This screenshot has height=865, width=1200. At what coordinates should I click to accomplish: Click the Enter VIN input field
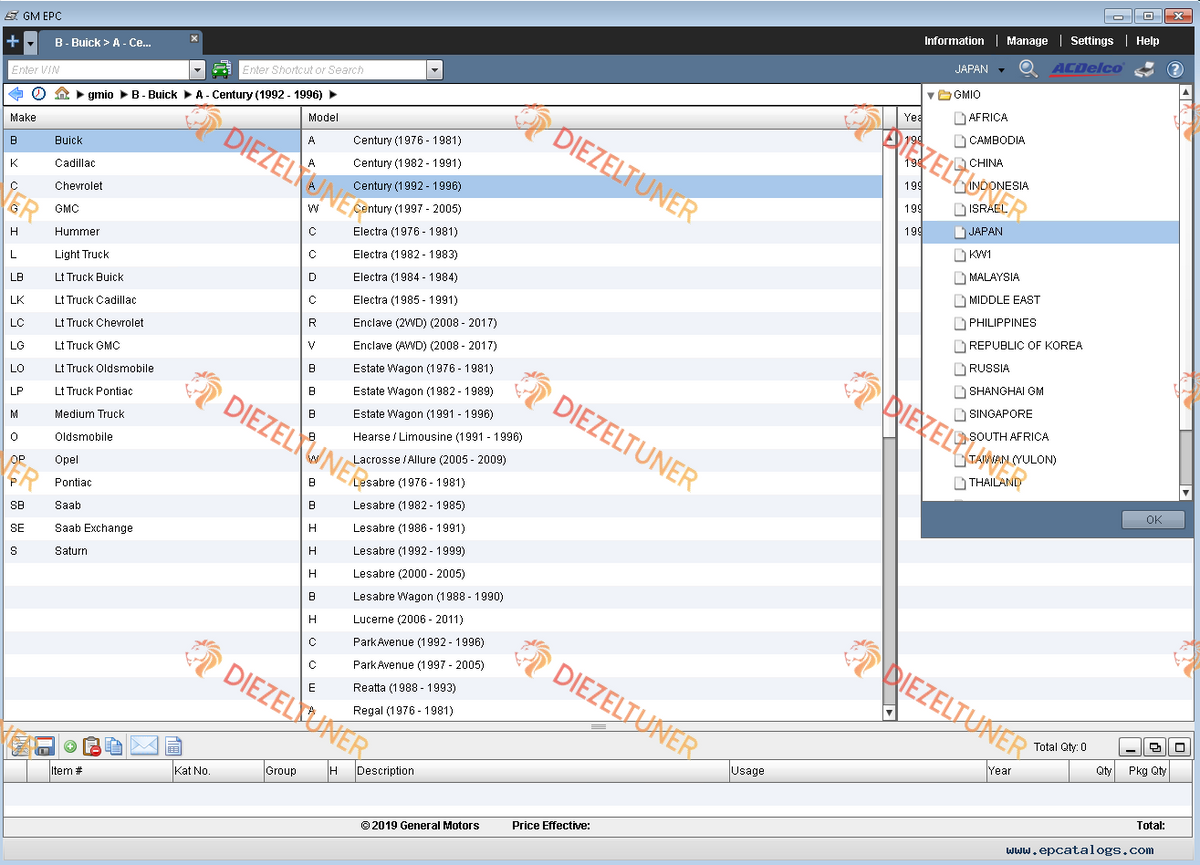click(x=98, y=70)
